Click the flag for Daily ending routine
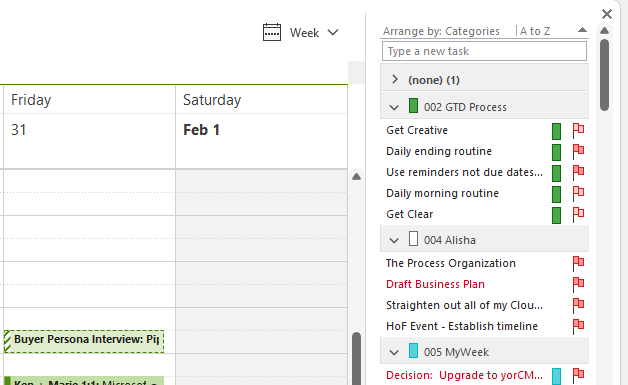628x385 pixels. point(578,151)
